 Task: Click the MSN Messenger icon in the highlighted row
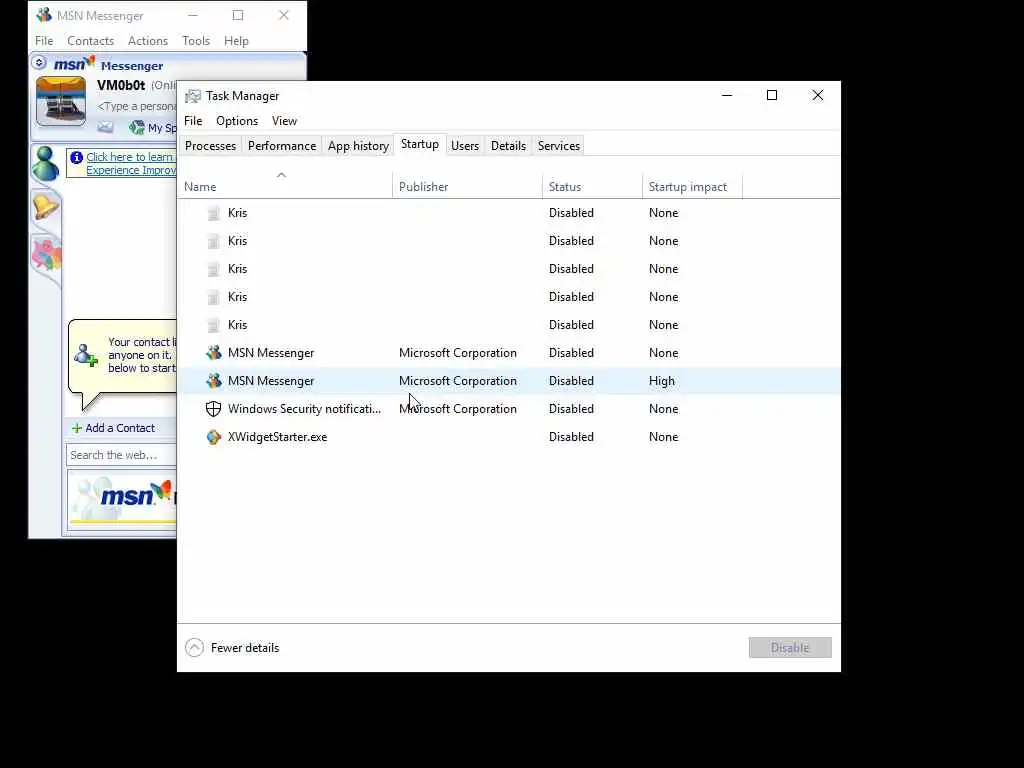click(x=214, y=381)
